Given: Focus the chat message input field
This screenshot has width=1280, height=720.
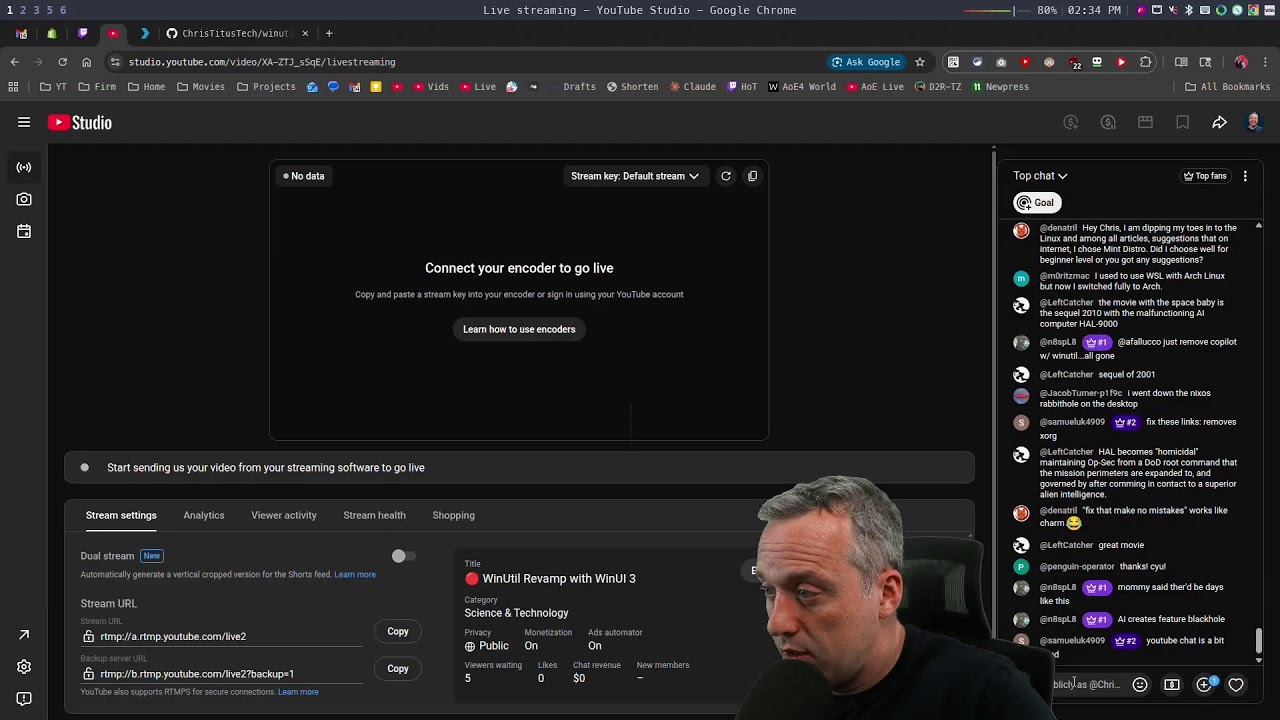Looking at the screenshot, I should pos(1085,685).
